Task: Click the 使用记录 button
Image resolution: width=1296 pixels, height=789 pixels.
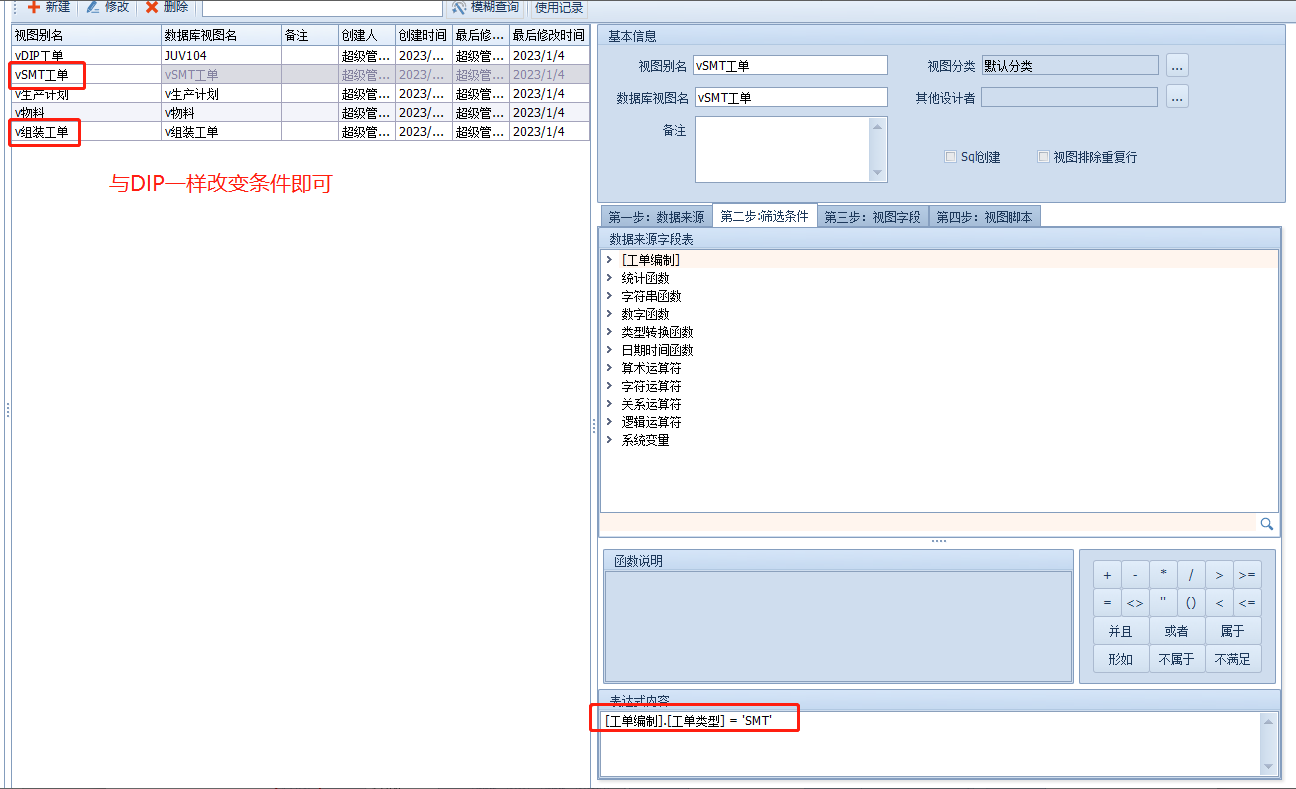Action: (559, 7)
